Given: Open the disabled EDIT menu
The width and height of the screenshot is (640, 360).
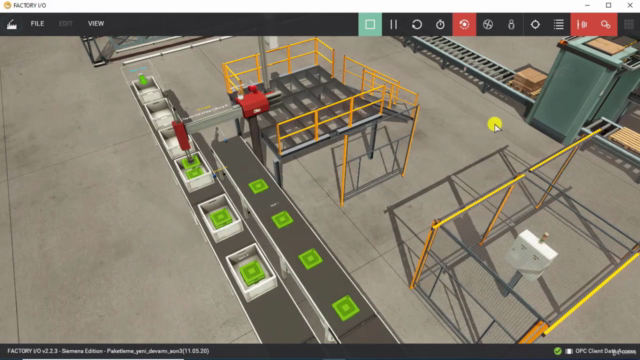Looking at the screenshot, I should tap(66, 24).
